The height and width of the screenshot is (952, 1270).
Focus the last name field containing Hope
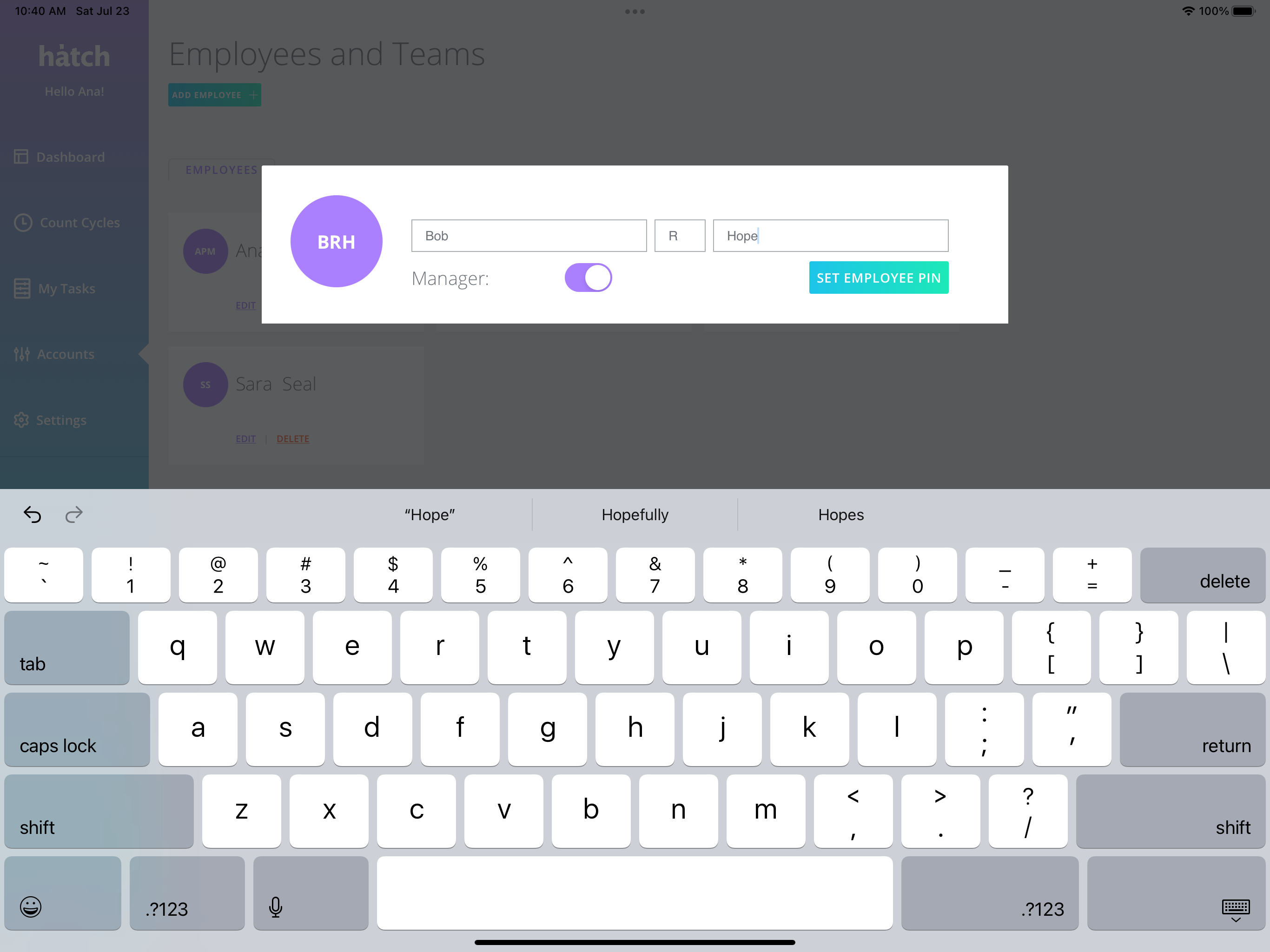830,236
